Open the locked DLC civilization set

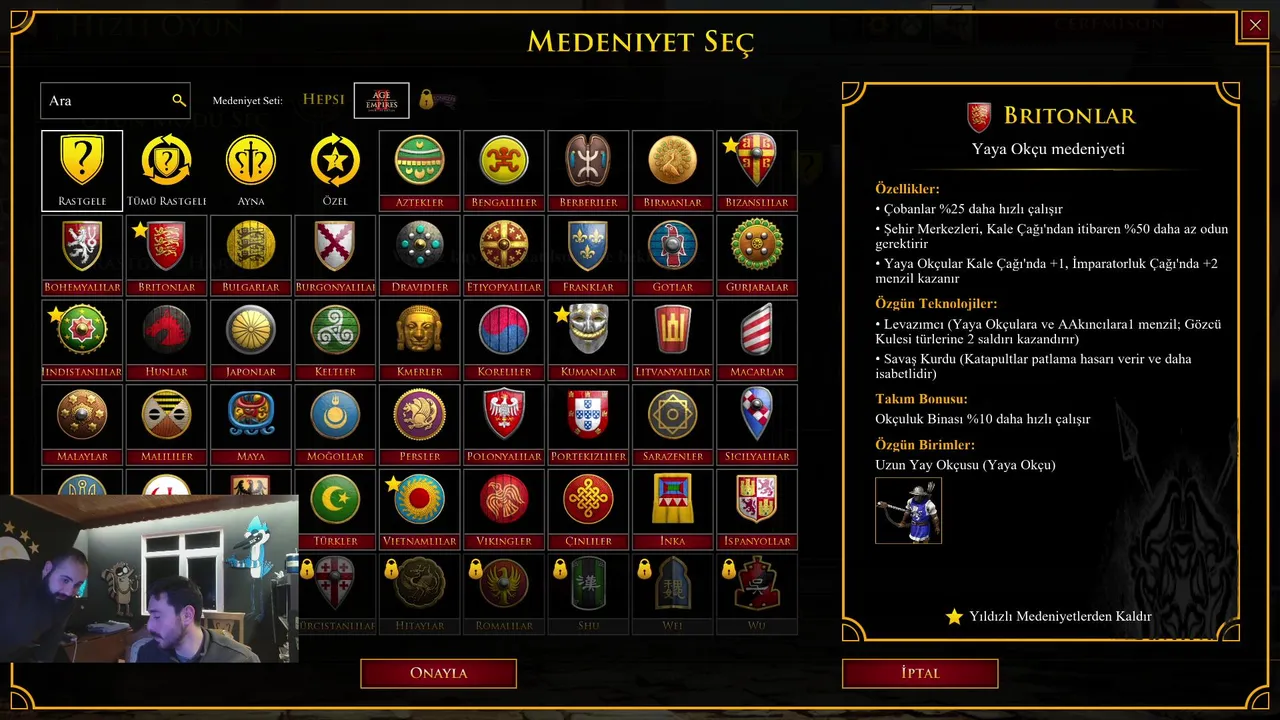tap(437, 100)
